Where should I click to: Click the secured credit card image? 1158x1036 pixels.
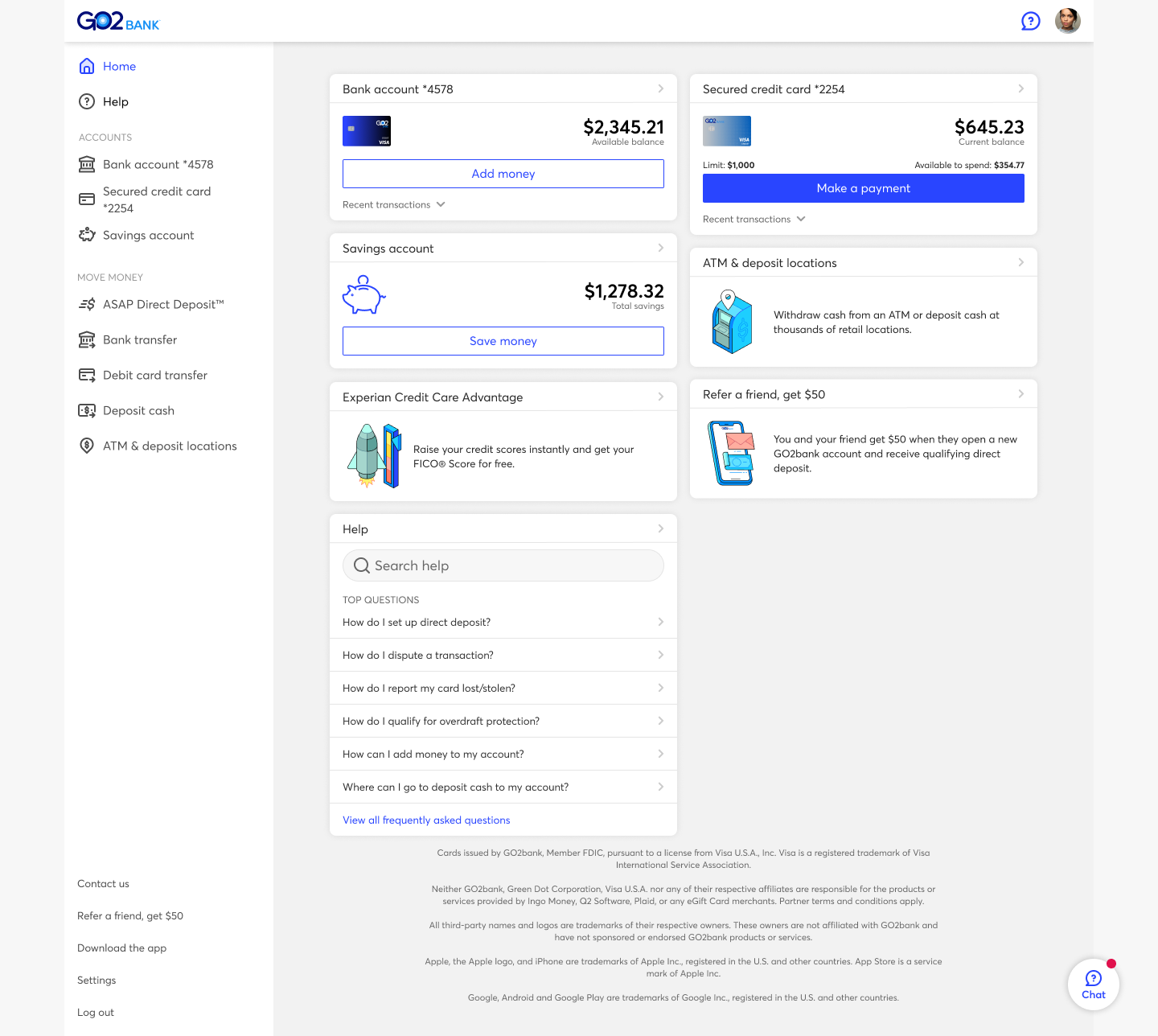(727, 131)
